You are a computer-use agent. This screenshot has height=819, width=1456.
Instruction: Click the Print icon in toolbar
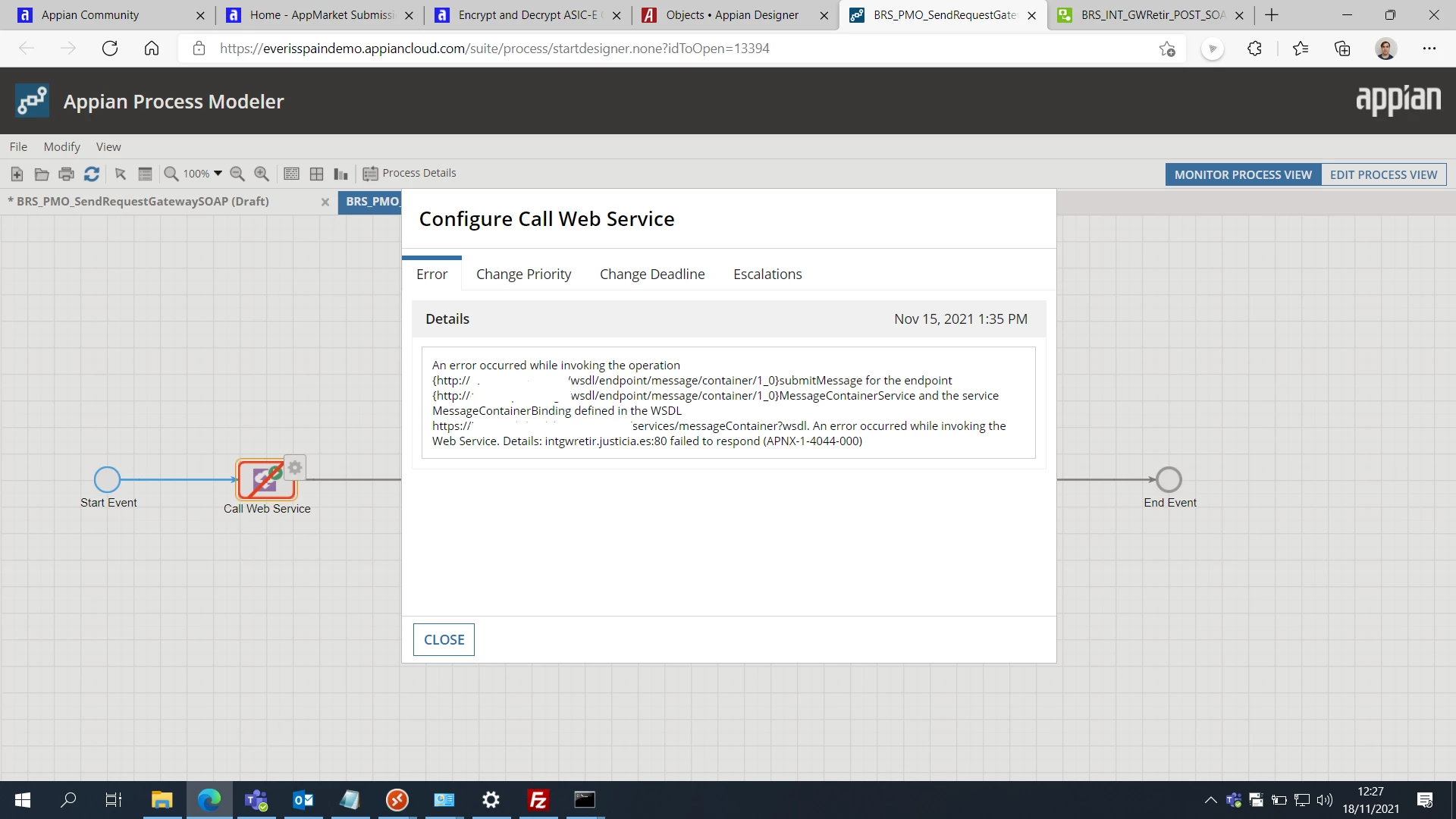coord(67,174)
